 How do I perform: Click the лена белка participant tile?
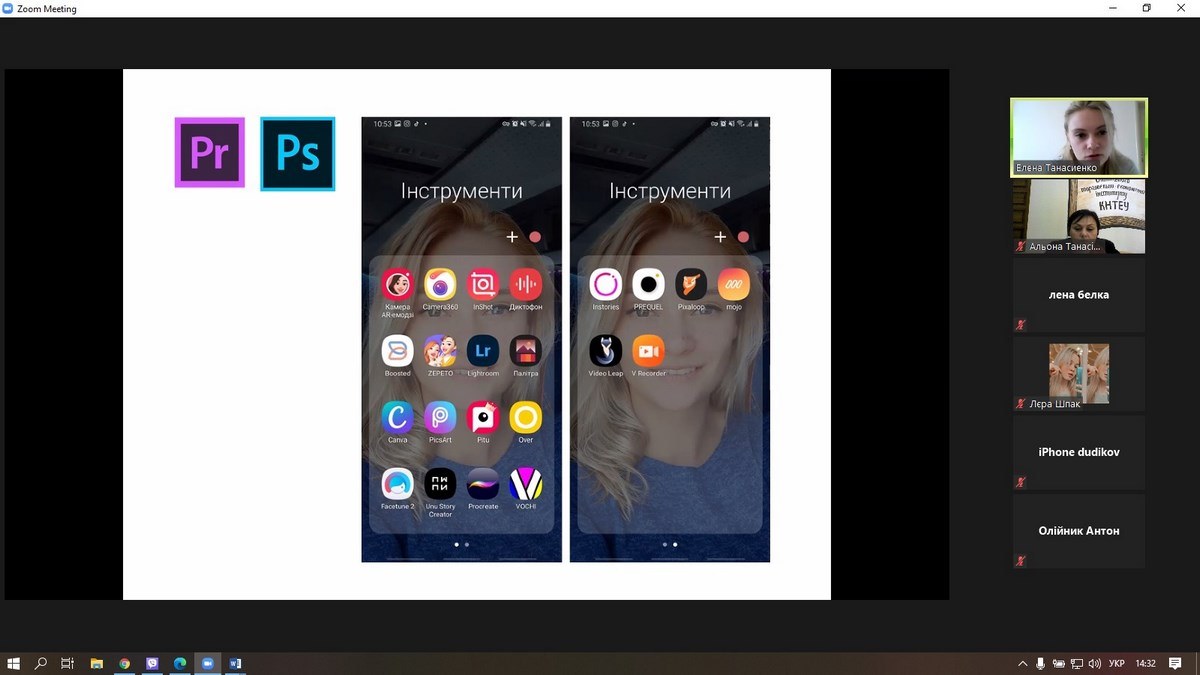[x=1078, y=295]
